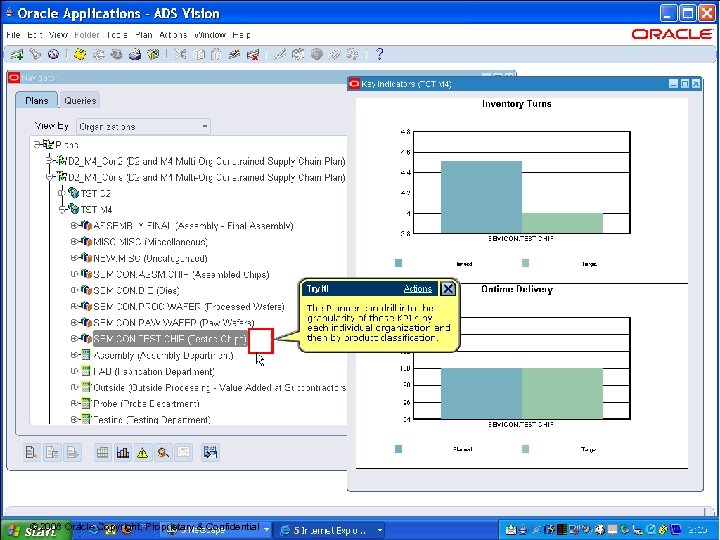Expand the SEMICON.DIE node
Screen dimensions: 720x540
73,290
